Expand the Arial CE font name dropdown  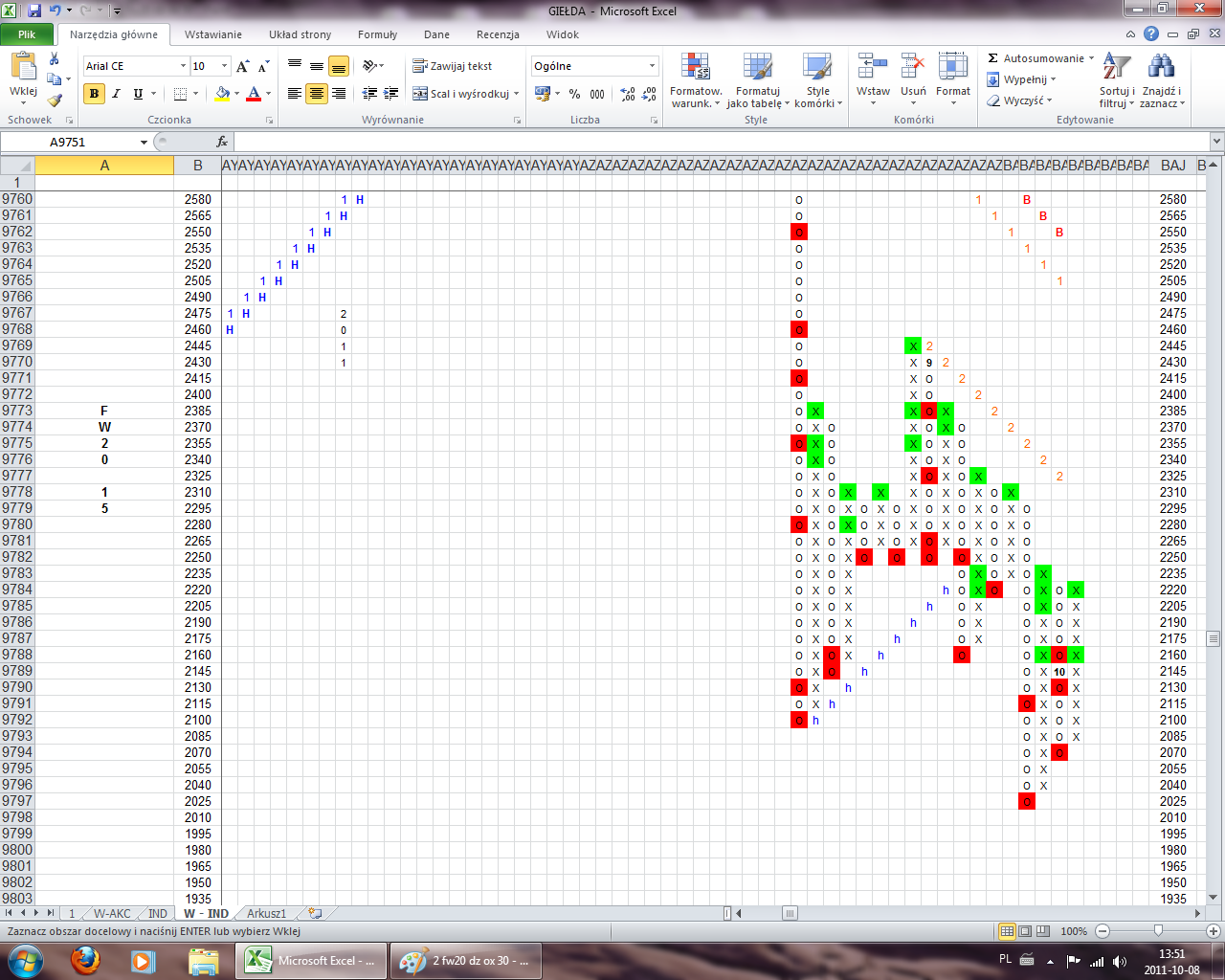pyautogui.click(x=183, y=66)
